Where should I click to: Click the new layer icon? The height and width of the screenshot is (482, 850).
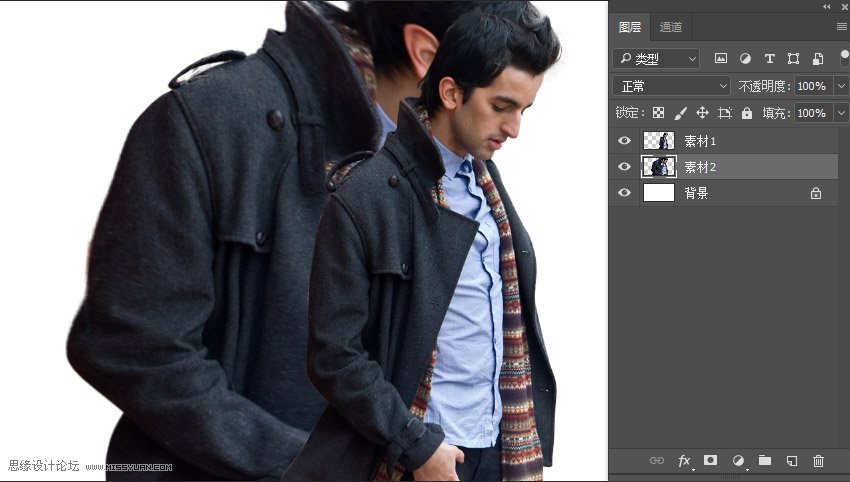(791, 461)
